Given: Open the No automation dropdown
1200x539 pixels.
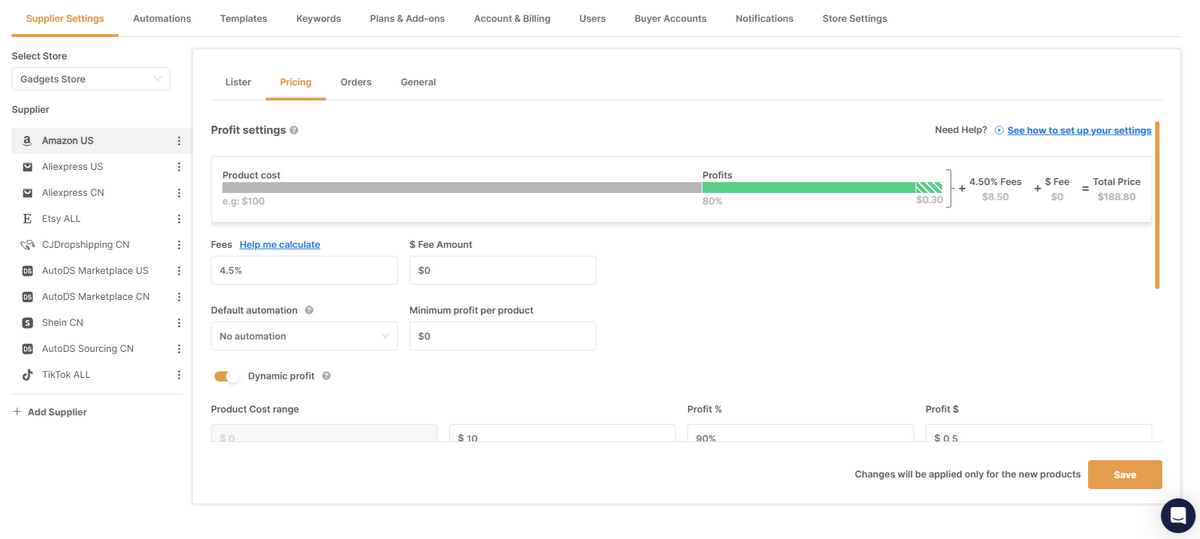Looking at the screenshot, I should pyautogui.click(x=304, y=336).
